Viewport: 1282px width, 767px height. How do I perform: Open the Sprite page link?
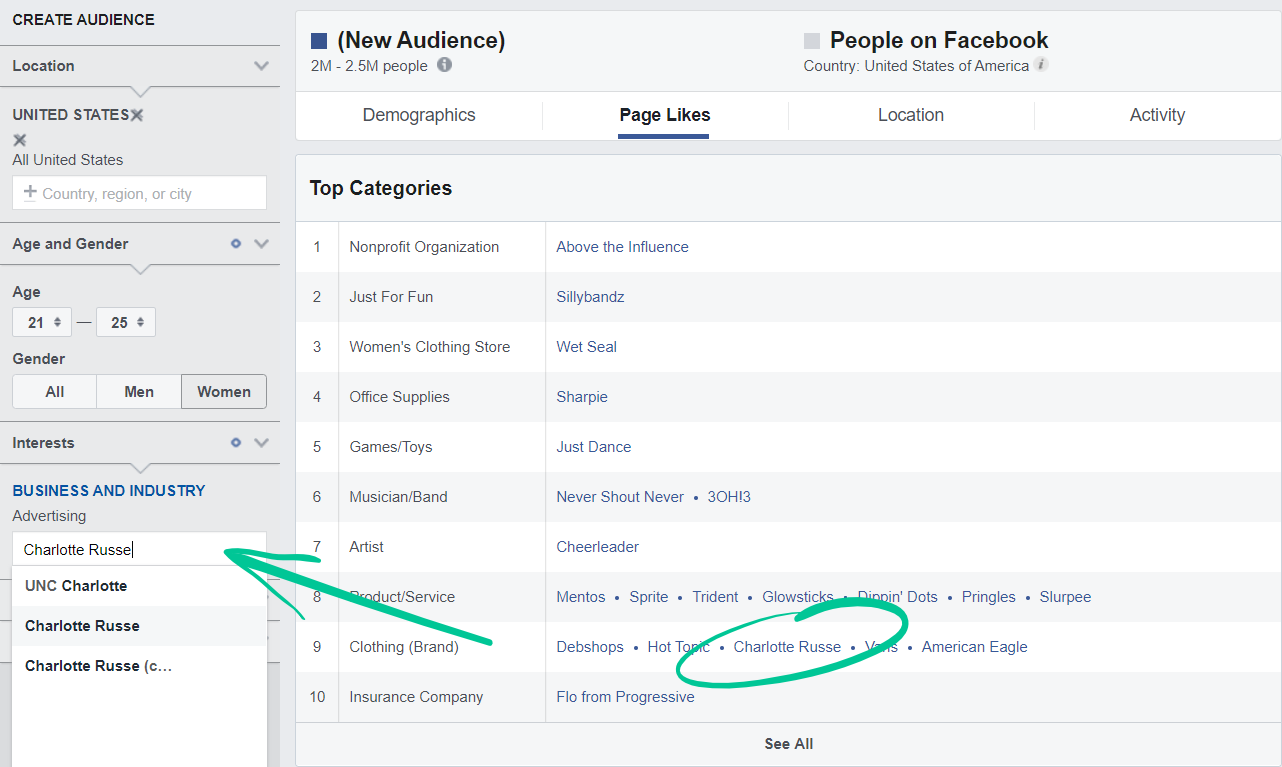(x=649, y=597)
